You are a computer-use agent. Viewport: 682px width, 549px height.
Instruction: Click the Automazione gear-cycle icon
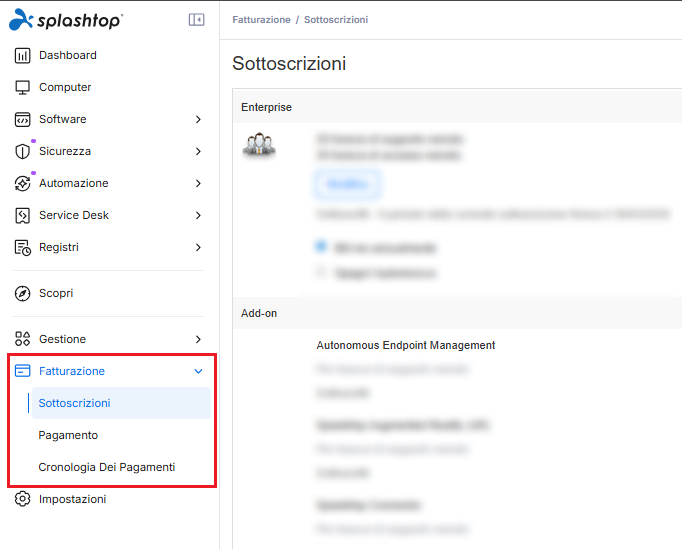pos(23,183)
